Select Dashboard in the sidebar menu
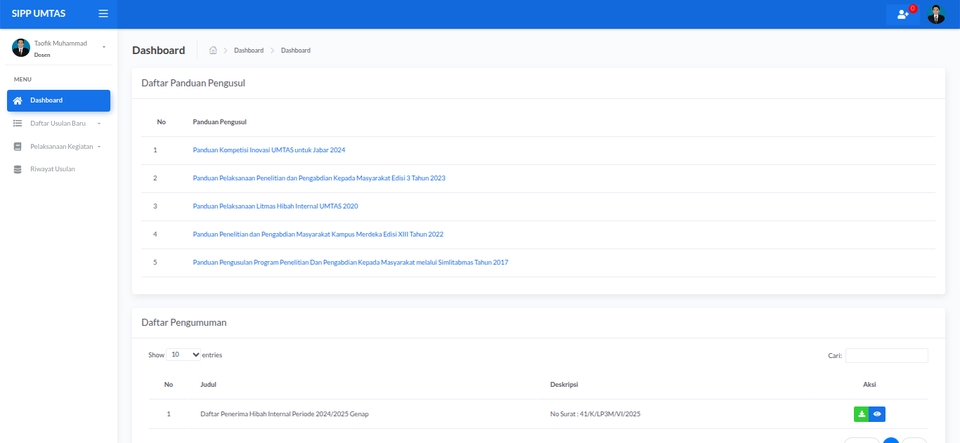The height and width of the screenshot is (443, 960). coord(58,100)
